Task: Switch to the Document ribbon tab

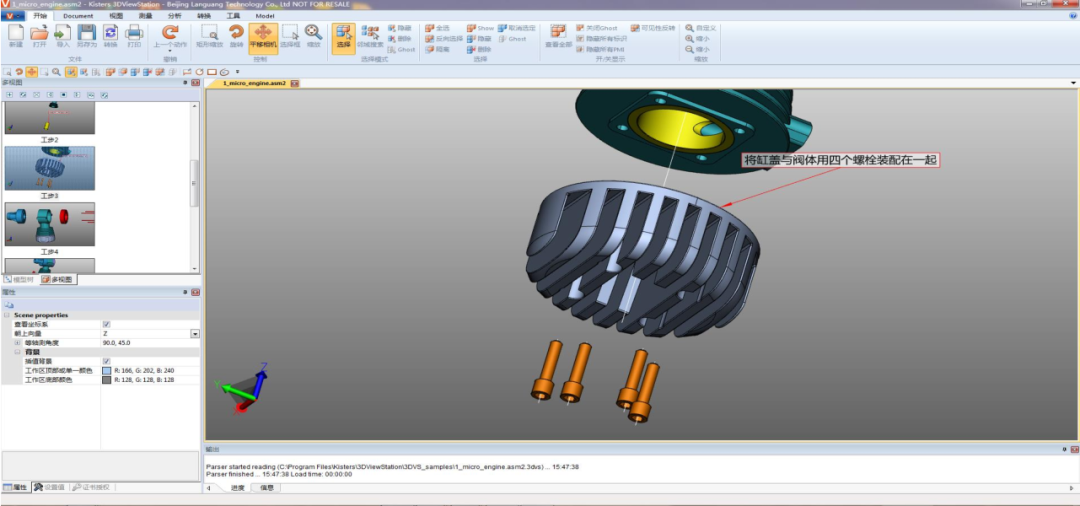Action: pos(78,15)
